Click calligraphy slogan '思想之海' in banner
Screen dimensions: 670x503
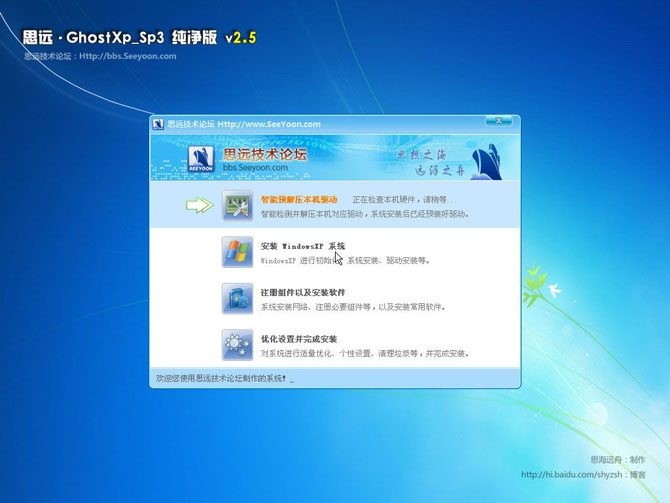pyautogui.click(x=421, y=154)
